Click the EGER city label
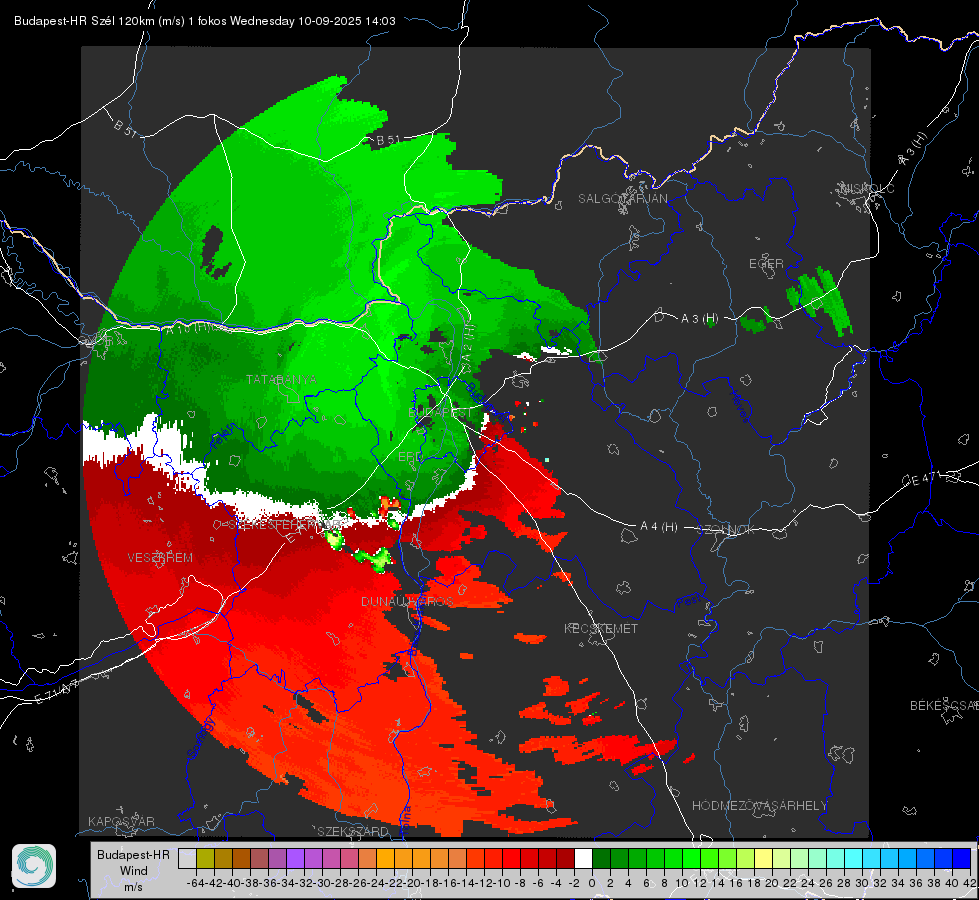The width and height of the screenshot is (979, 900). [x=766, y=264]
